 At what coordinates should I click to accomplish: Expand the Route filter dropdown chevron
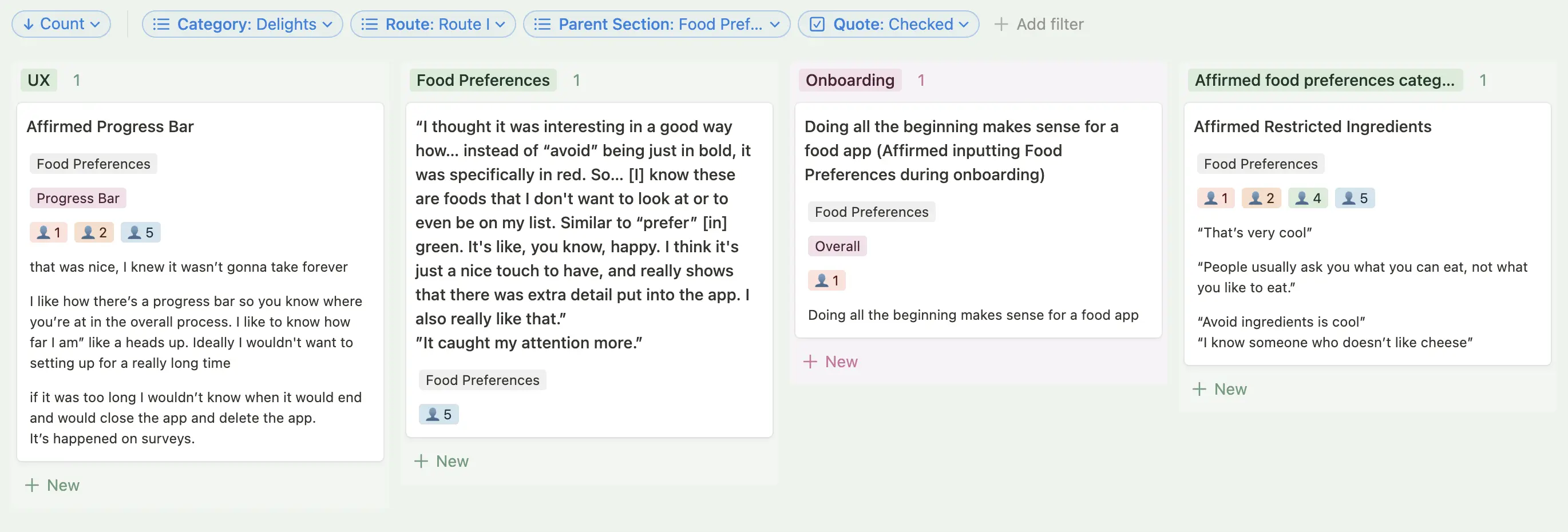coord(500,25)
